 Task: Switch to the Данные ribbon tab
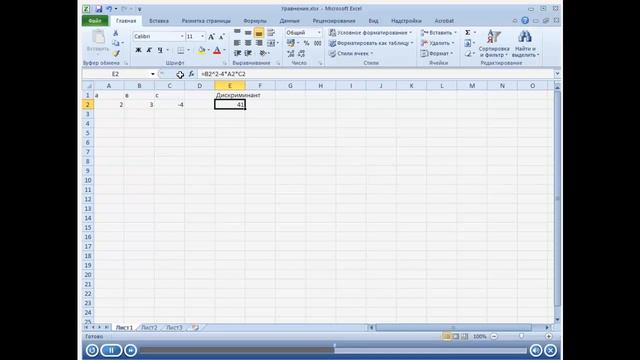point(289,20)
